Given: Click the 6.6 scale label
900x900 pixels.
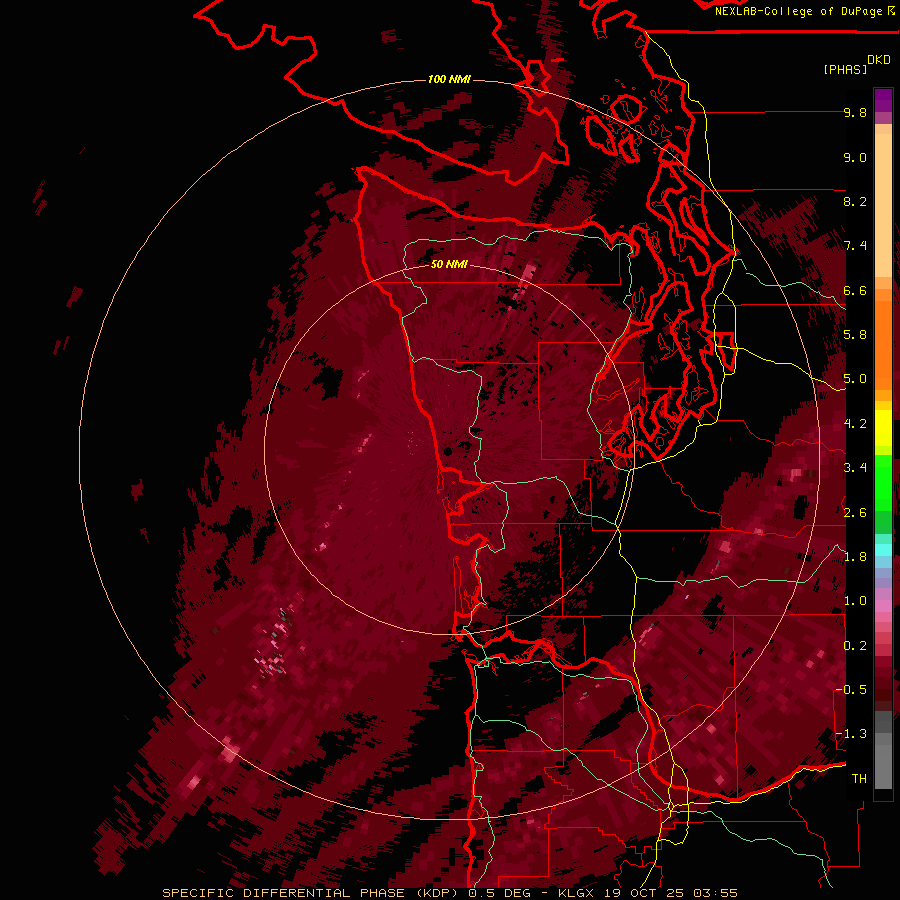Looking at the screenshot, I should (855, 290).
